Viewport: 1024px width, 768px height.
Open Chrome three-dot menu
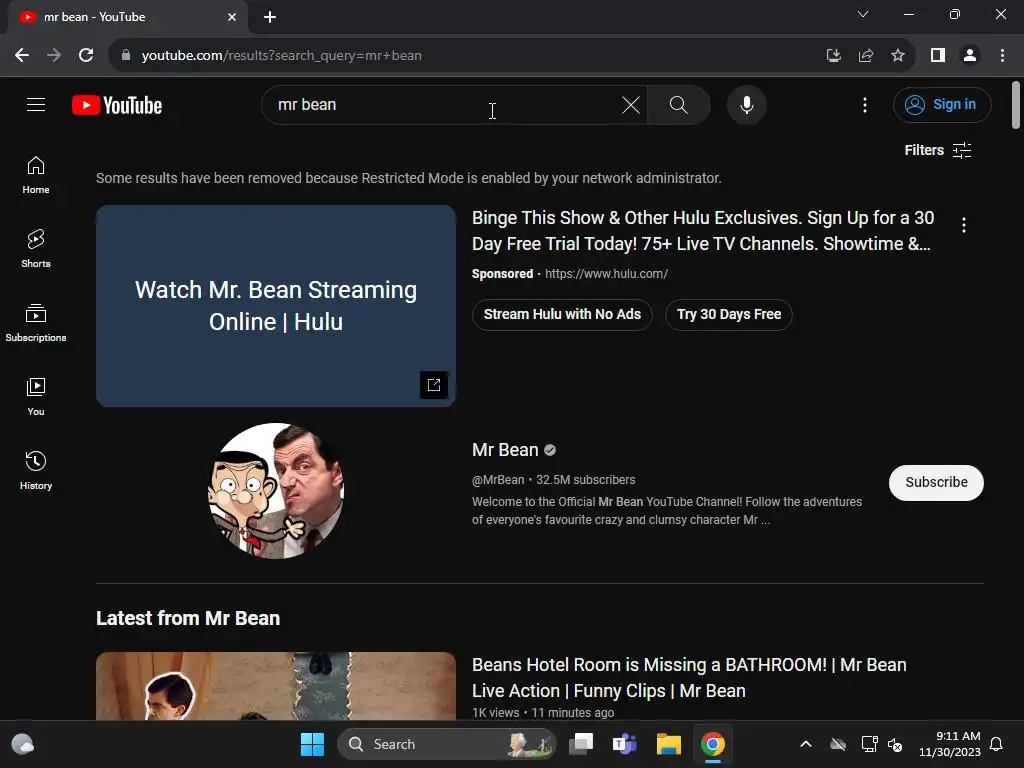1002,56
